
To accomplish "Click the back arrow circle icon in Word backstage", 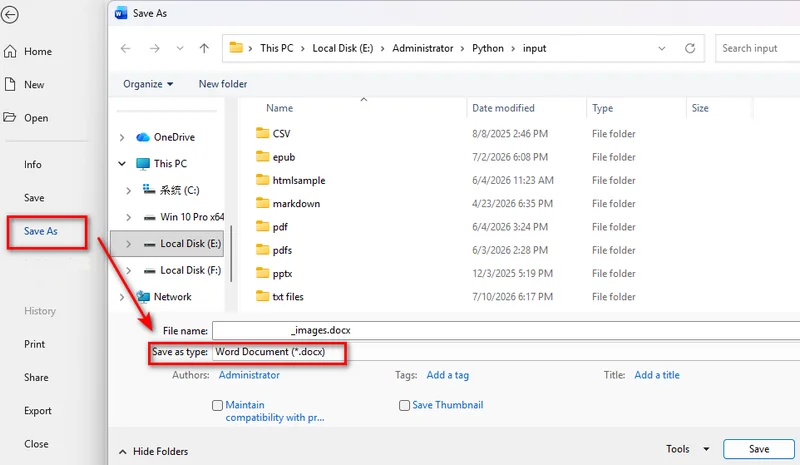I will point(9,14).
